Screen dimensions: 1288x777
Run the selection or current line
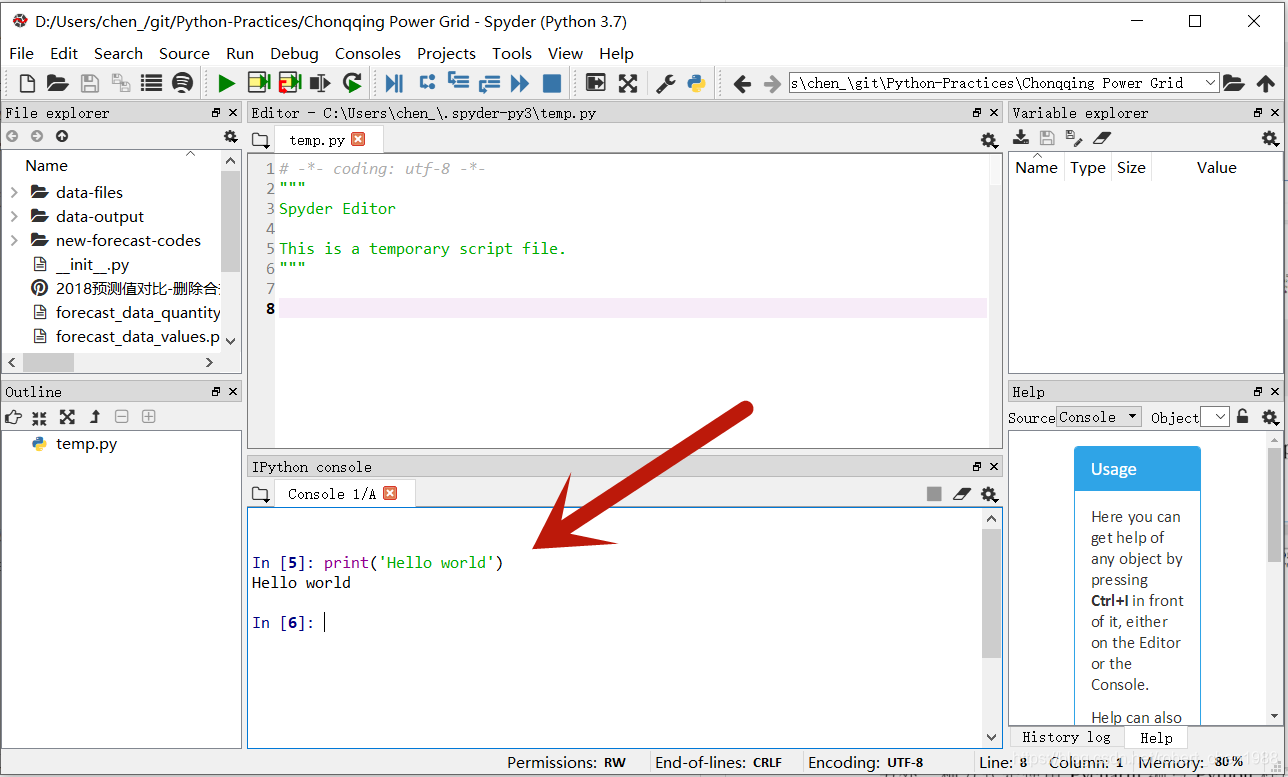320,83
